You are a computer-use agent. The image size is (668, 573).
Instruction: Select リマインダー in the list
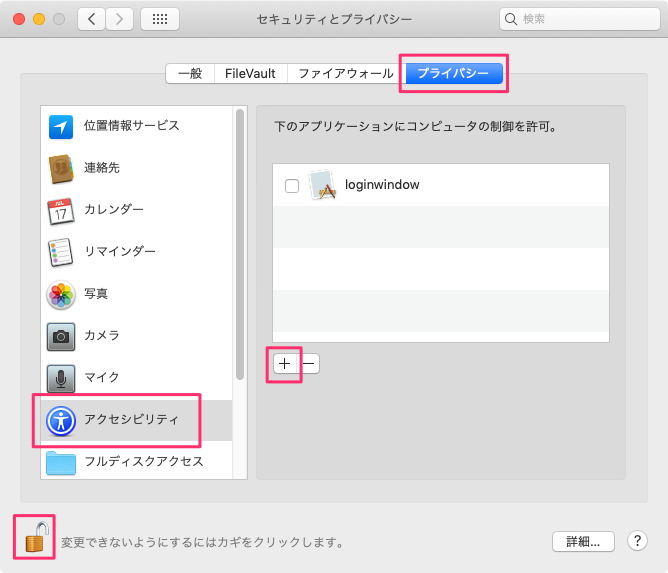(137, 252)
